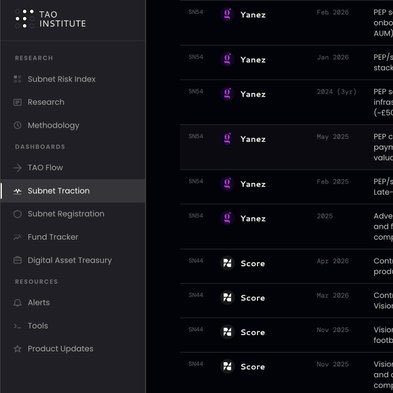This screenshot has width=393, height=393.
Task: Click the Fund Tracker chart icon
Action: pyautogui.click(x=17, y=237)
